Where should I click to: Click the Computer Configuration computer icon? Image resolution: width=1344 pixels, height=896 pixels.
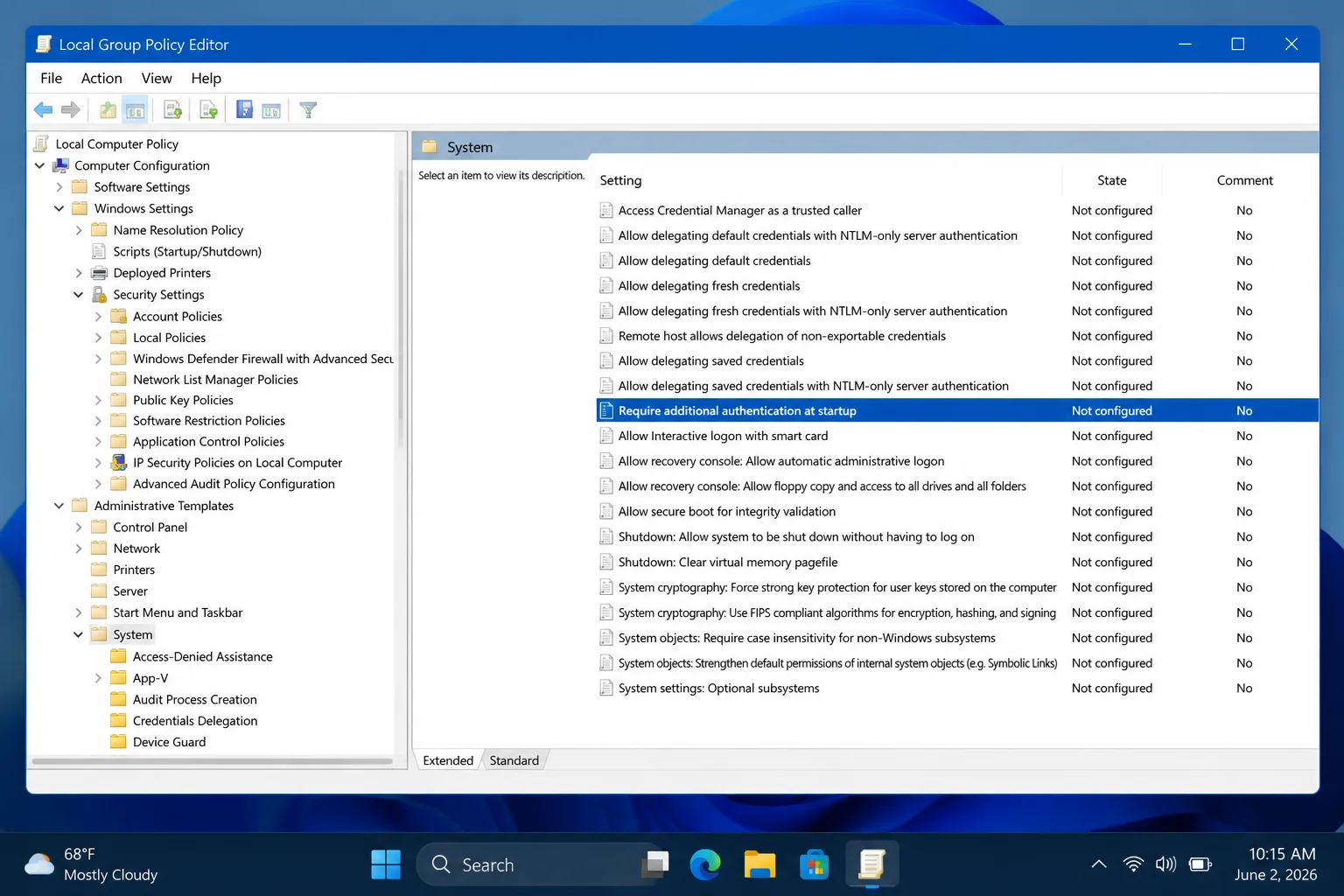pos(60,165)
